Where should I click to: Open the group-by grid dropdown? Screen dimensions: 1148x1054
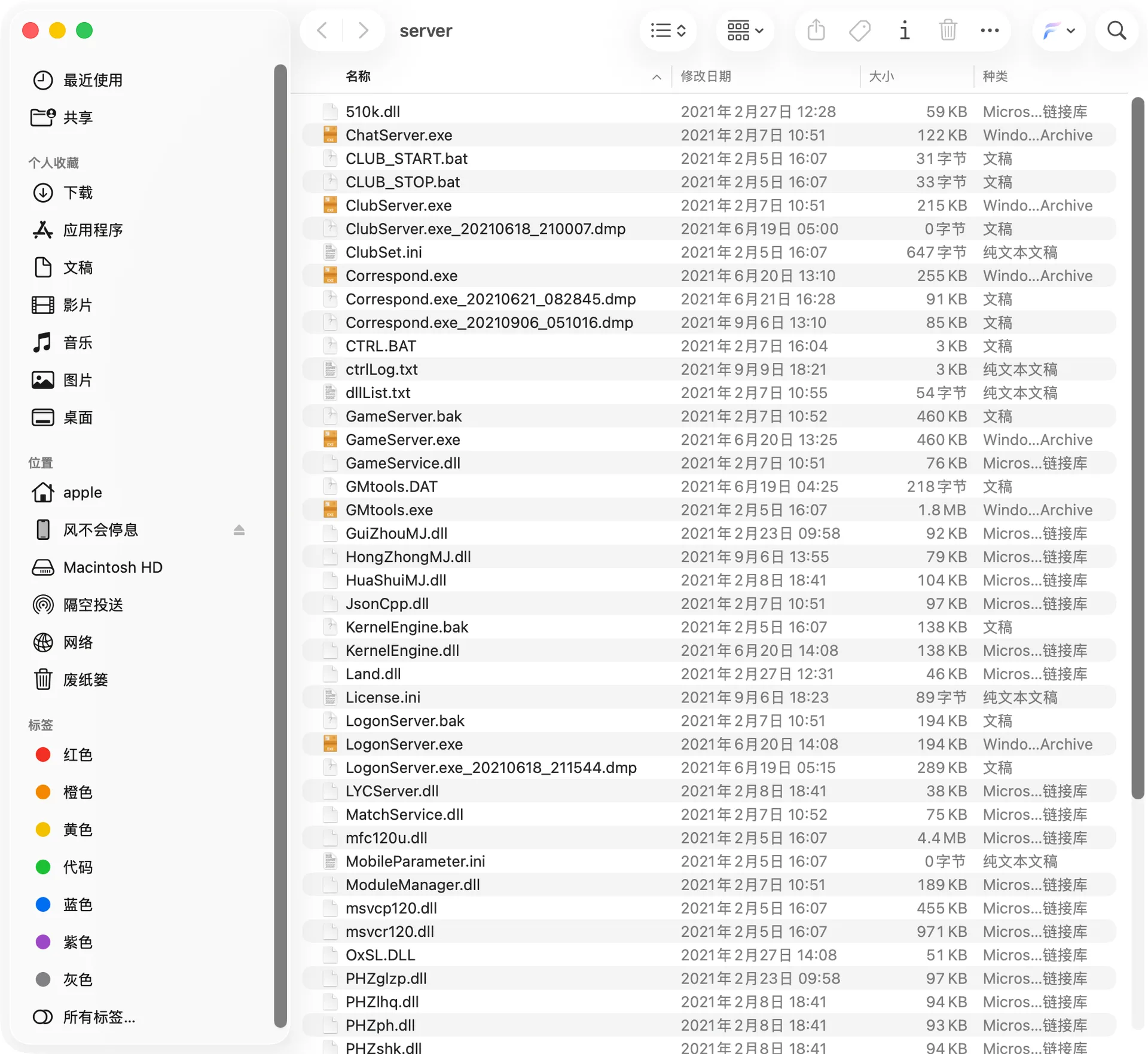(745, 30)
